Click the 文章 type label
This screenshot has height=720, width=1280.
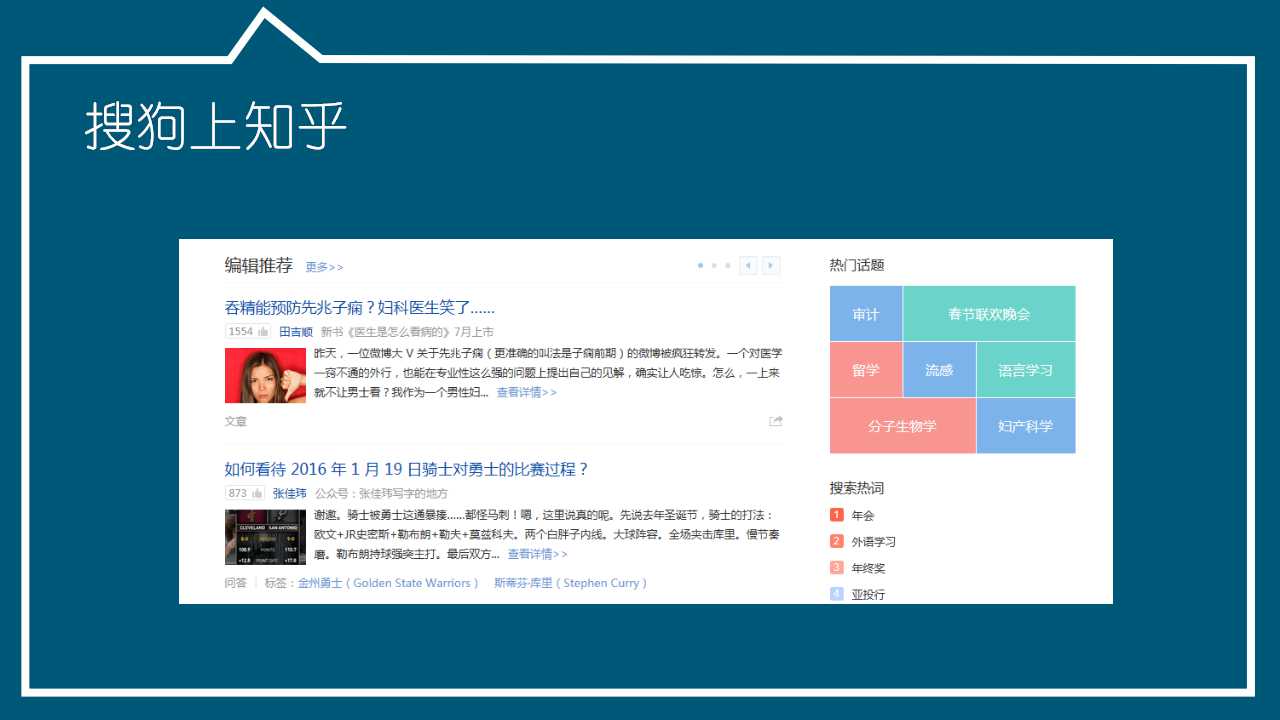[236, 422]
